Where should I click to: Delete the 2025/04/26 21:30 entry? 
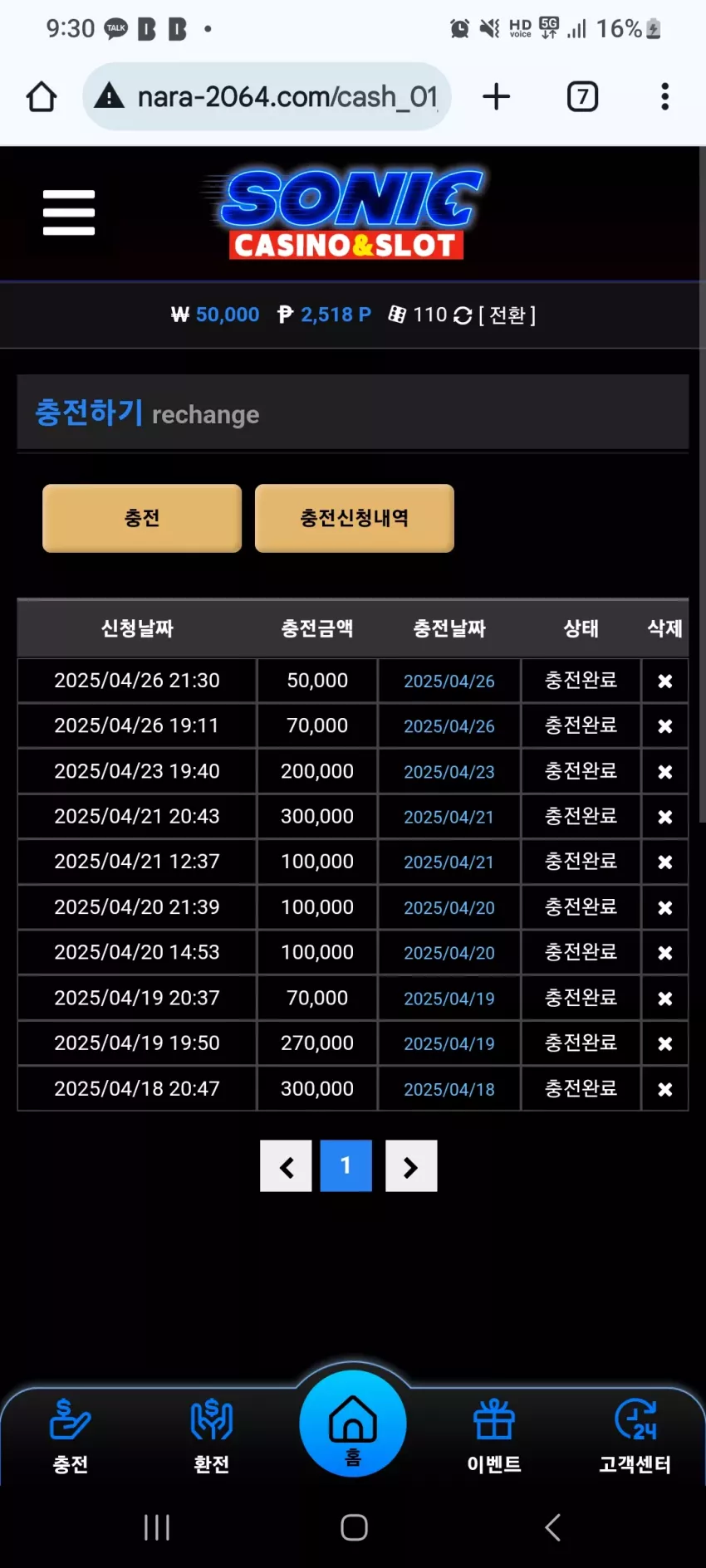click(664, 681)
